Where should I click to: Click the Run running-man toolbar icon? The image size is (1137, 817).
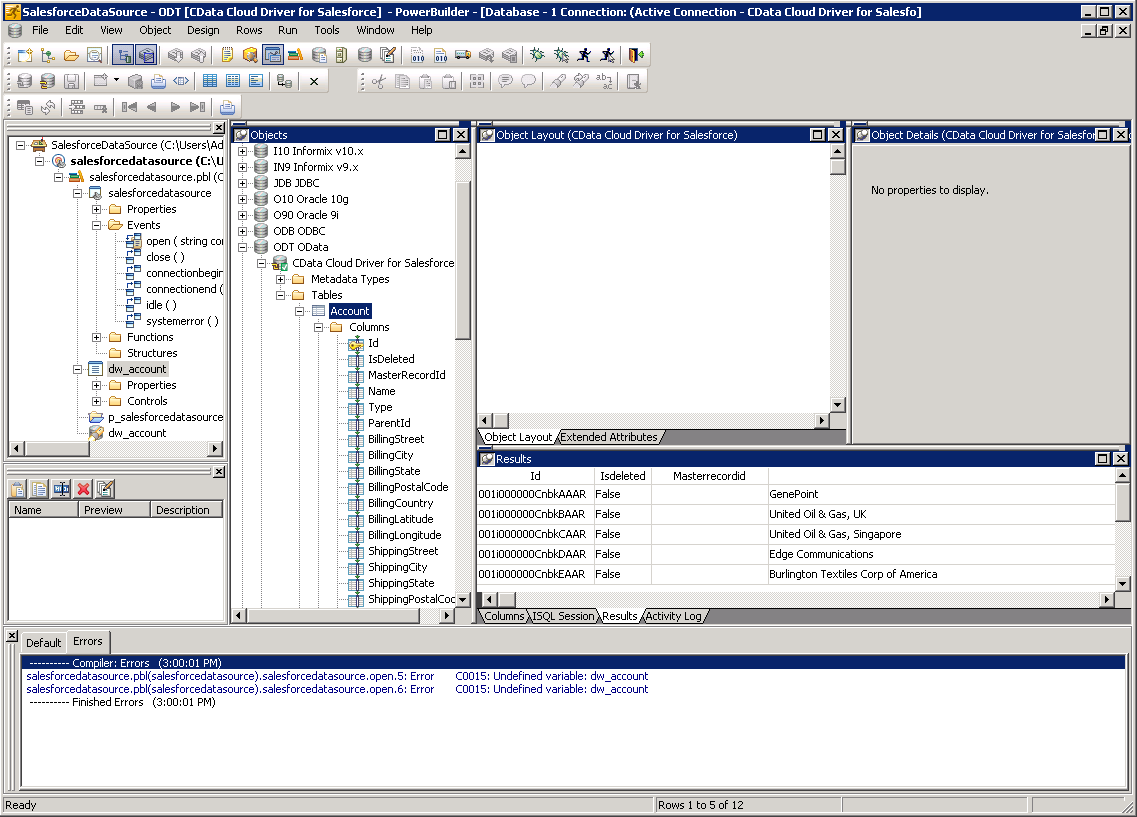(x=585, y=55)
